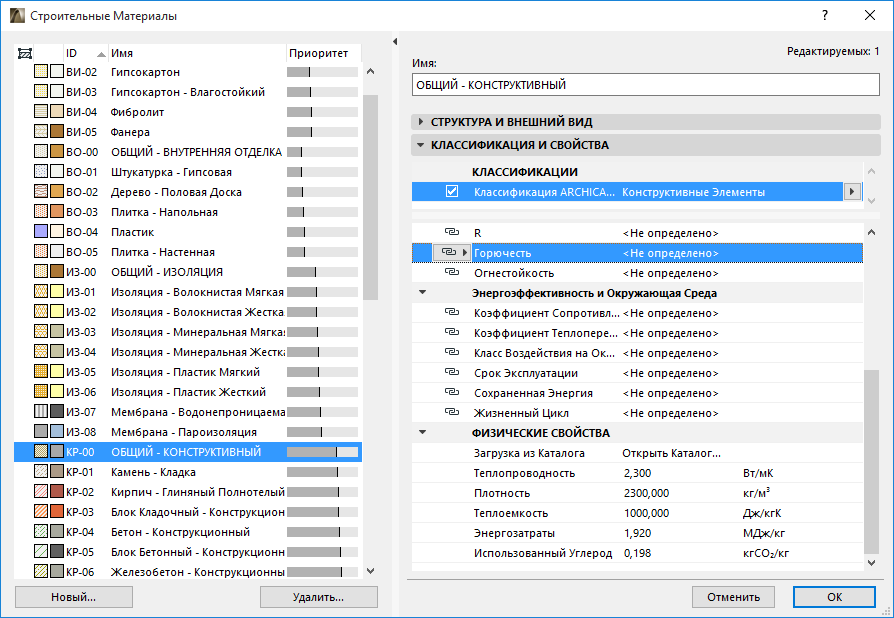Collapse ФИЗИЧЕСКИЕ СВОЙСТВА group
This screenshot has height=618, width=894.
422,432
